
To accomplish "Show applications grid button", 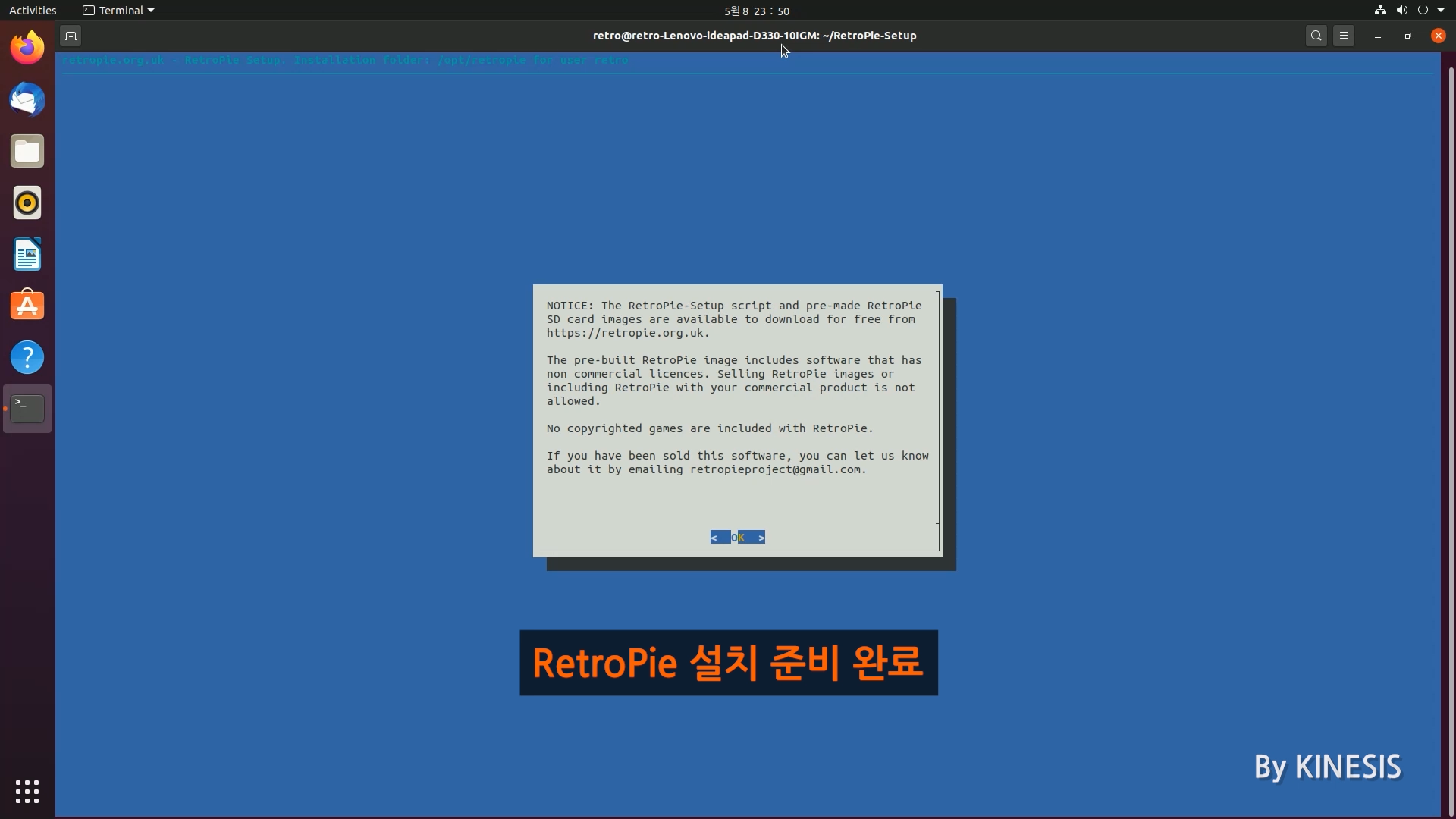I will pos(27,791).
